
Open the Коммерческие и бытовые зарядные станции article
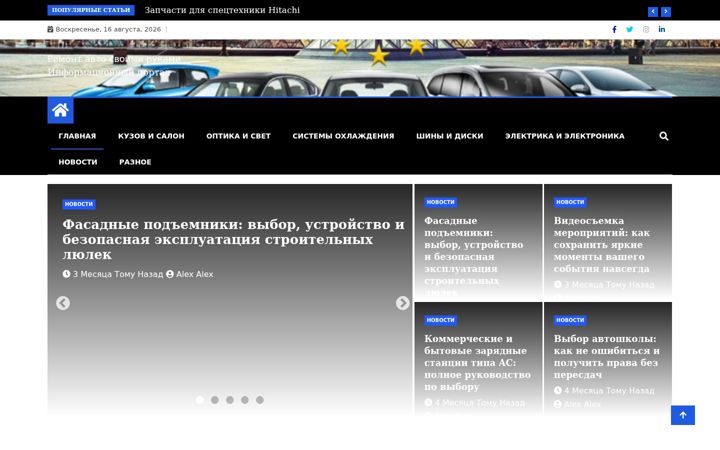tap(477, 363)
